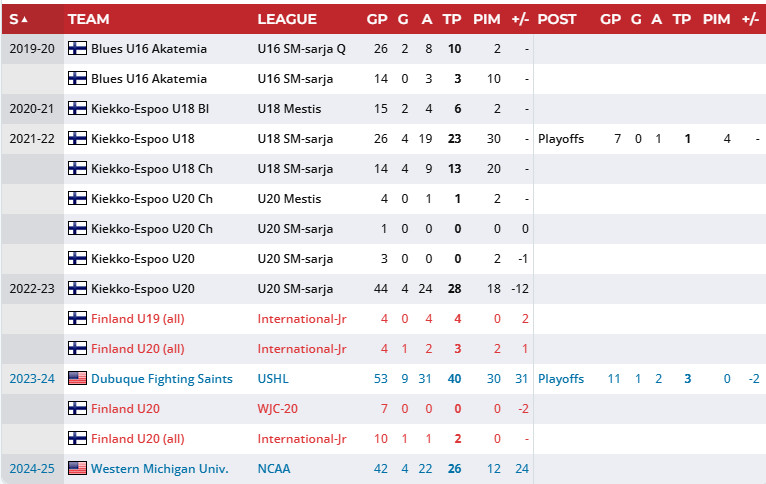
Task: Sort by the LEAGUE column header
Action: 287,19
